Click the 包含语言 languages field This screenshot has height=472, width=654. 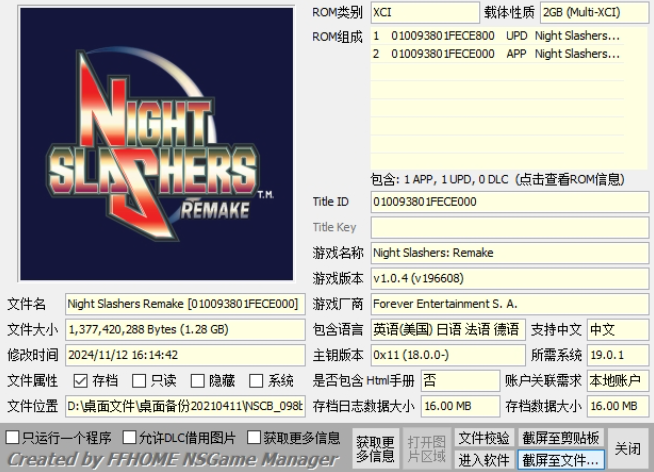[448, 329]
